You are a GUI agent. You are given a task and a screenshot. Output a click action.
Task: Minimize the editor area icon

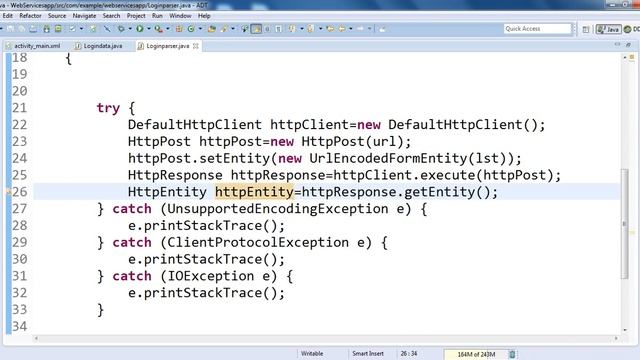(618, 44)
